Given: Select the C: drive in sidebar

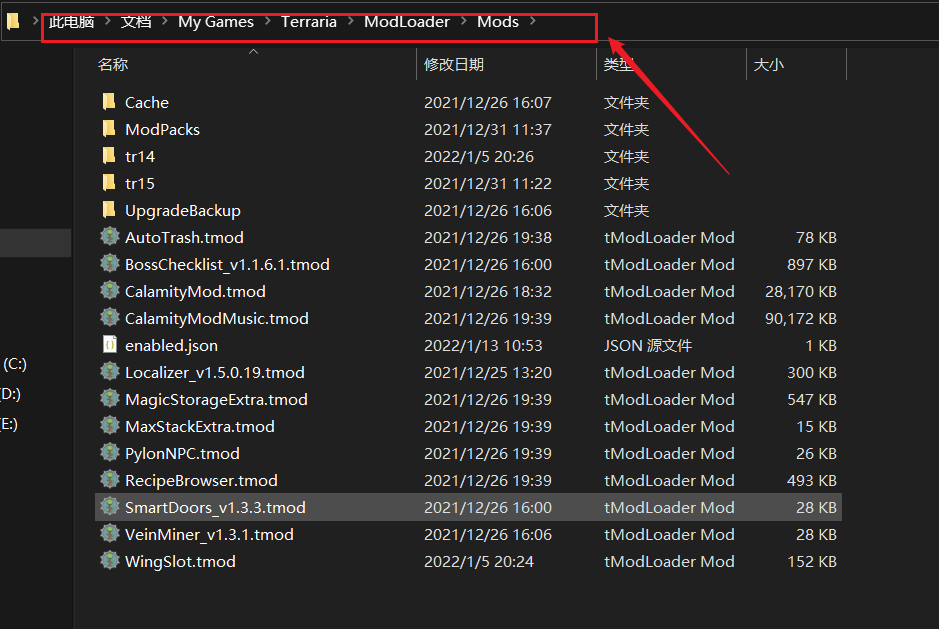Looking at the screenshot, I should tap(14, 364).
